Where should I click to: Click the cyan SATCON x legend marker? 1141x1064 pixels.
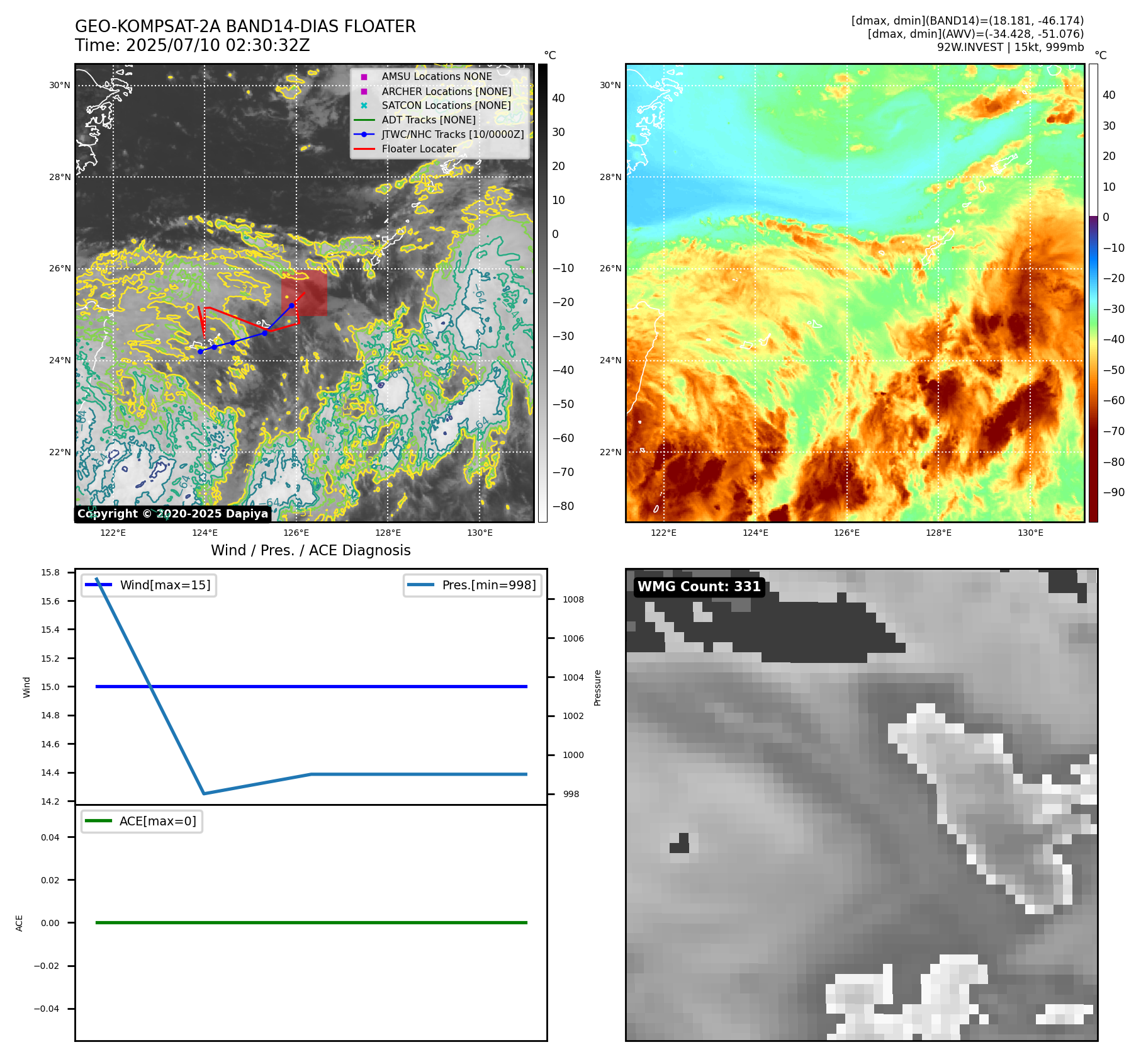click(364, 106)
